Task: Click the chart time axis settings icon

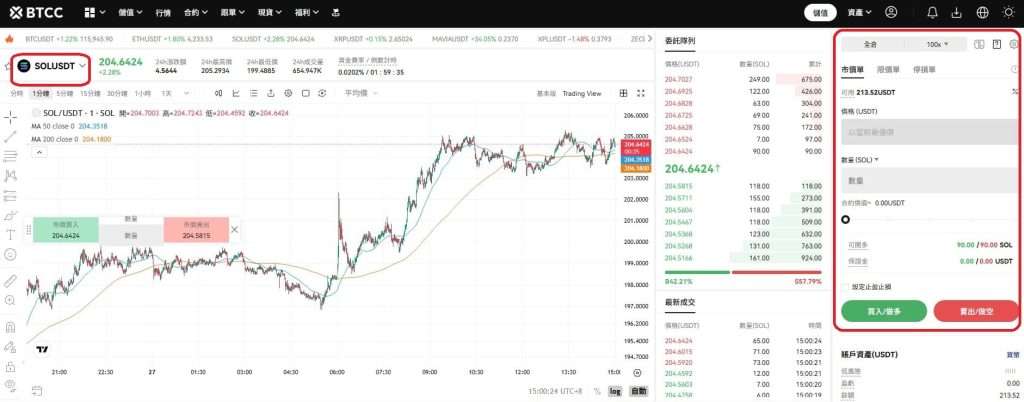Action: tap(638, 373)
